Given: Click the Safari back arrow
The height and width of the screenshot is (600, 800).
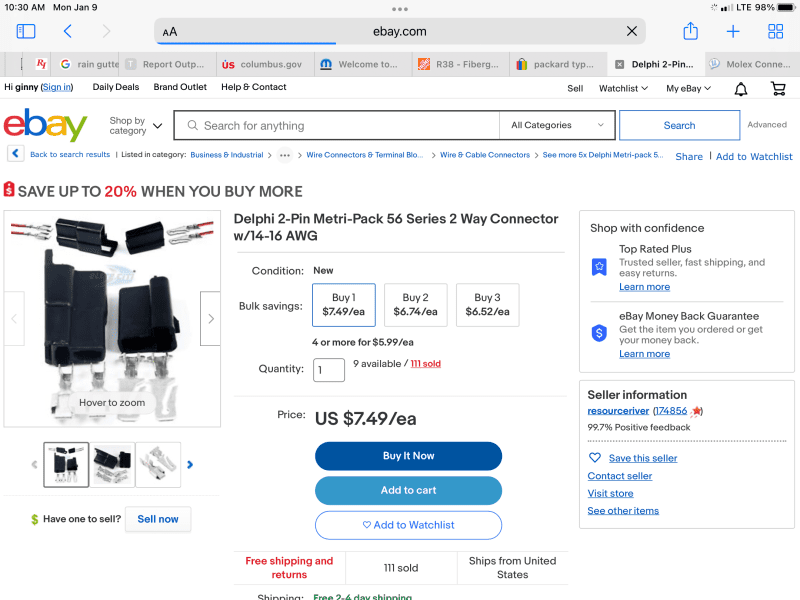Looking at the screenshot, I should tap(67, 32).
